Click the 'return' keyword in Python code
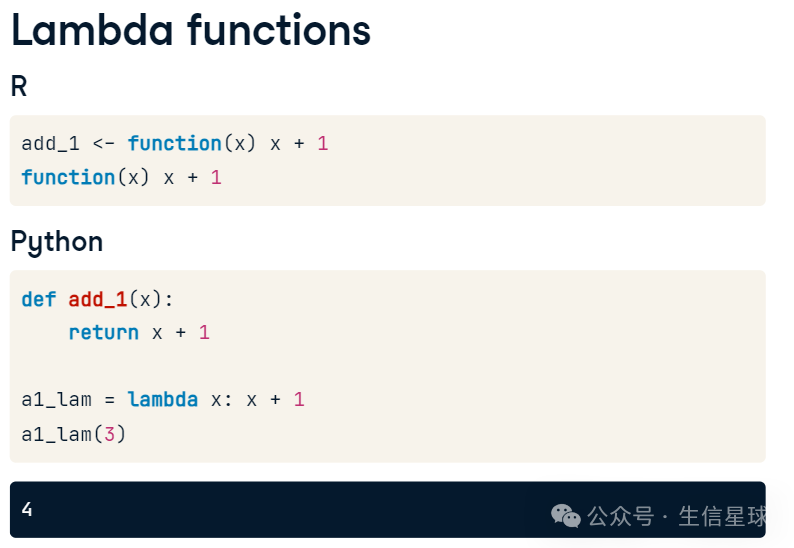Viewport: 794px width, 548px height. 103,333
